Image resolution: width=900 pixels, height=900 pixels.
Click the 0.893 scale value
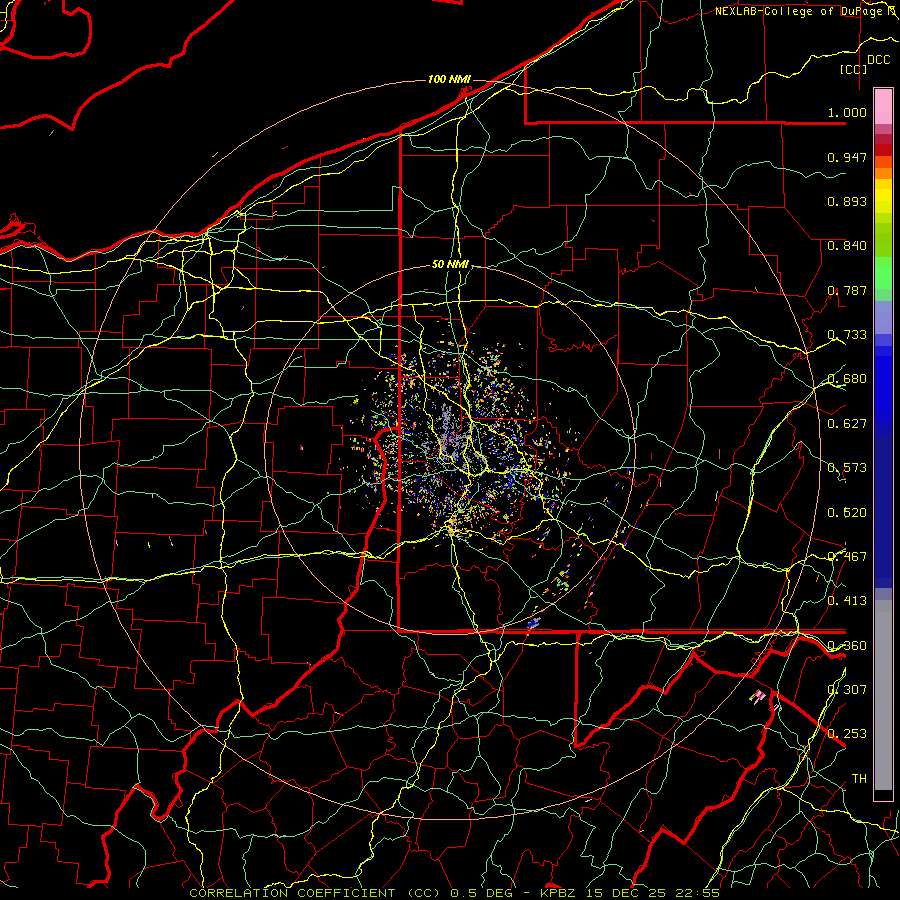(x=847, y=201)
